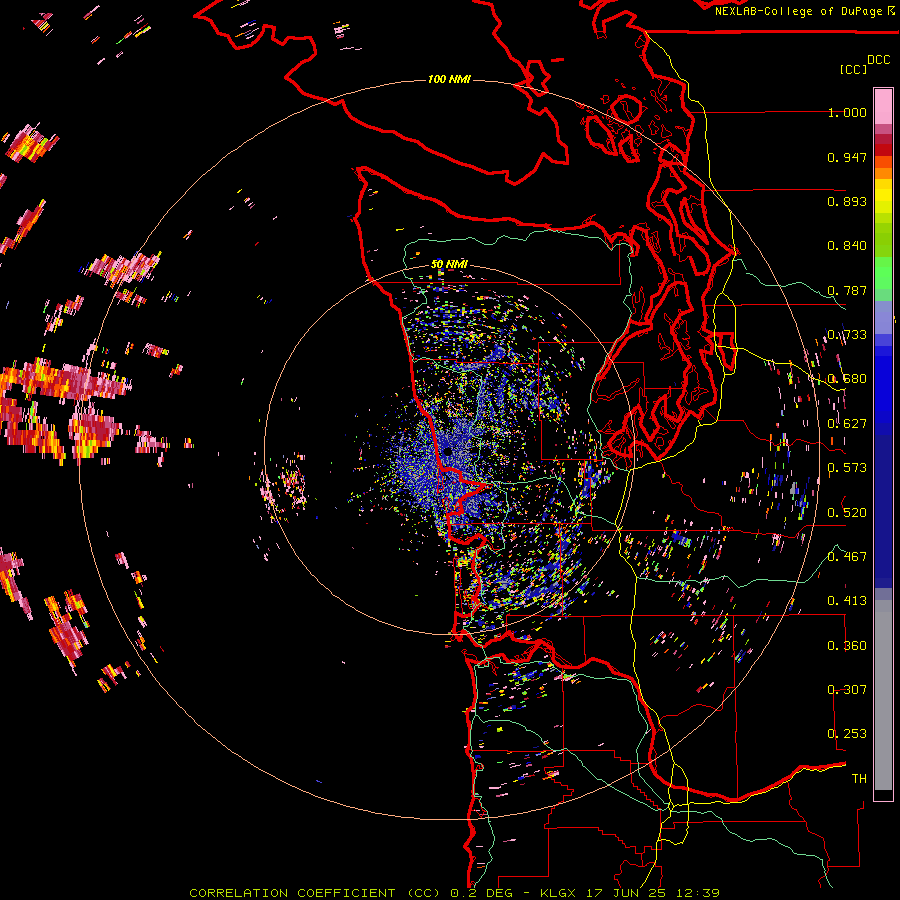Click the 100 NMI range ring label
Image resolution: width=900 pixels, height=900 pixels.
(x=449, y=79)
